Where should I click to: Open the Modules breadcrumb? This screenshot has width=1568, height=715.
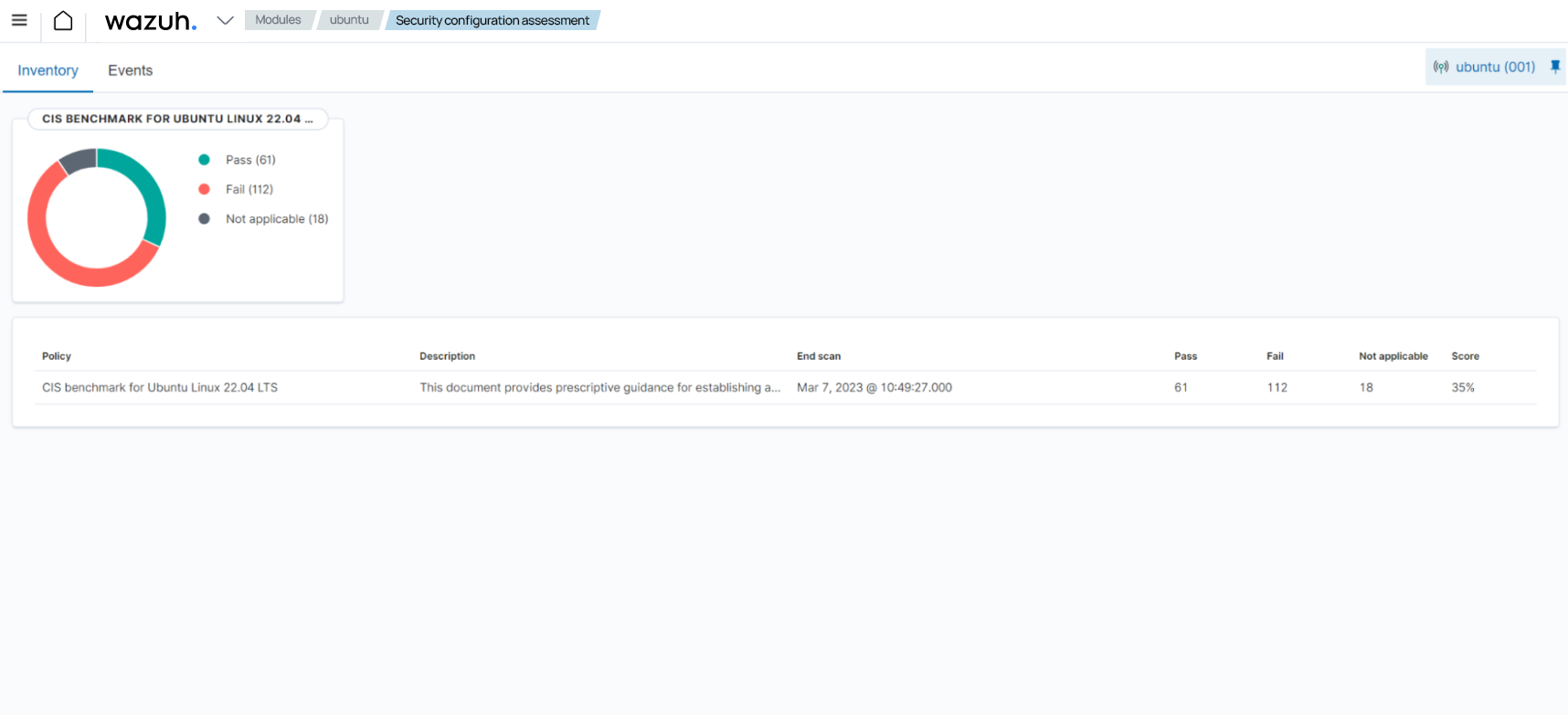[278, 20]
